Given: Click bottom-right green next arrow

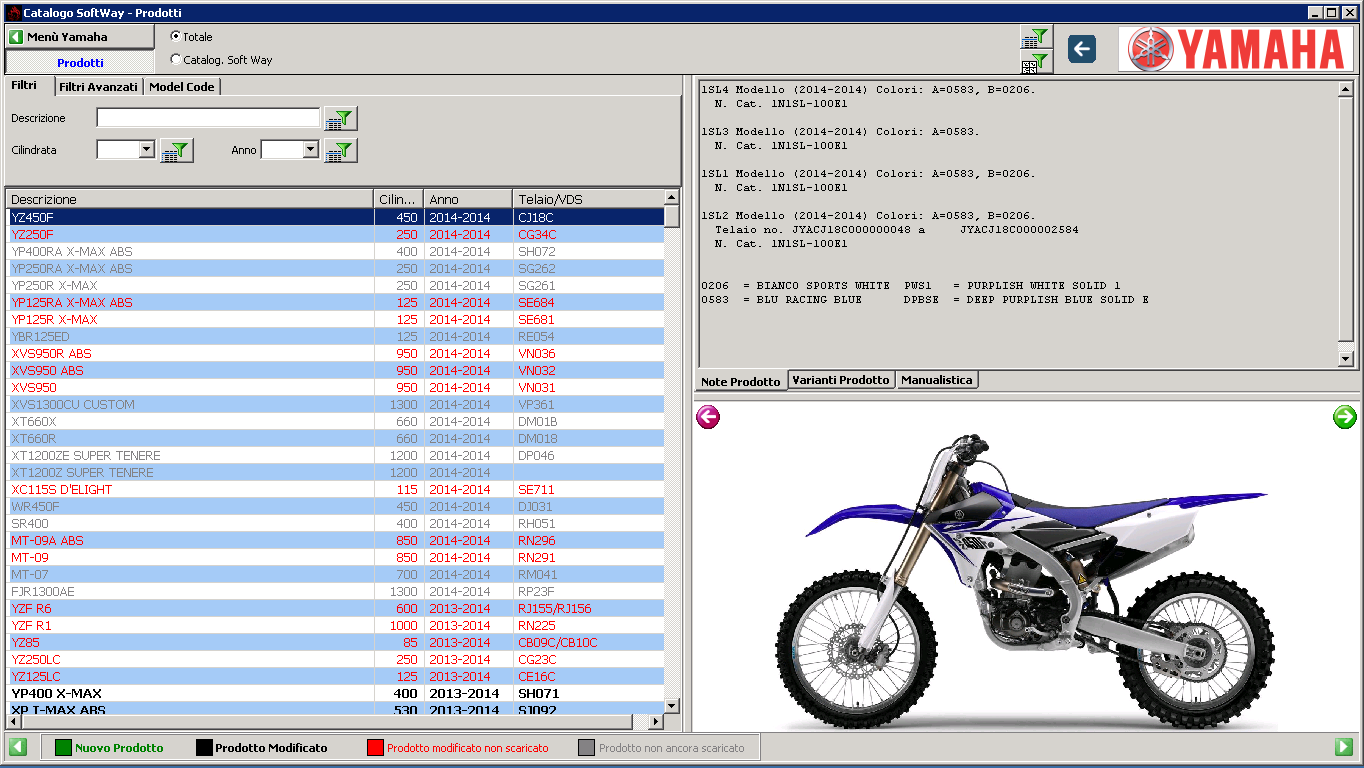Looking at the screenshot, I should click(1344, 747).
